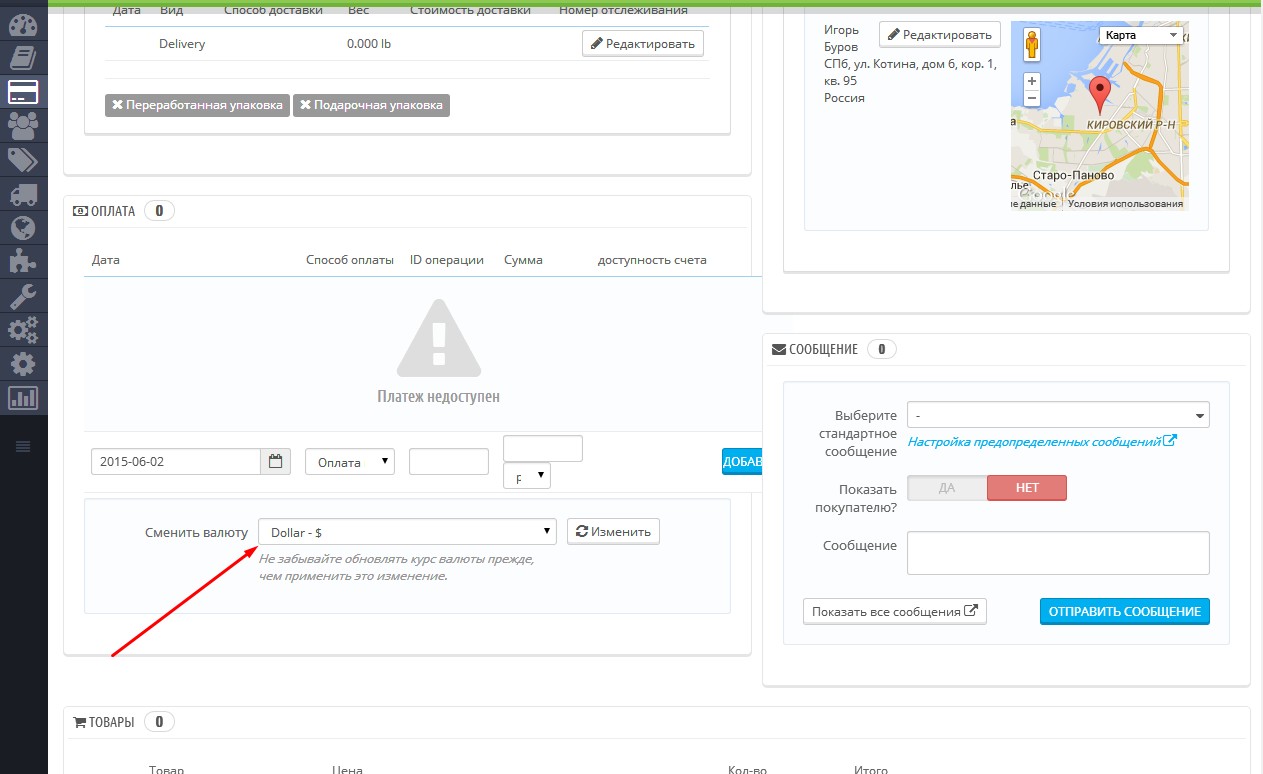The image size is (1263, 774).
Task: Click 'Редактировать' next to the customer address
Action: [940, 34]
